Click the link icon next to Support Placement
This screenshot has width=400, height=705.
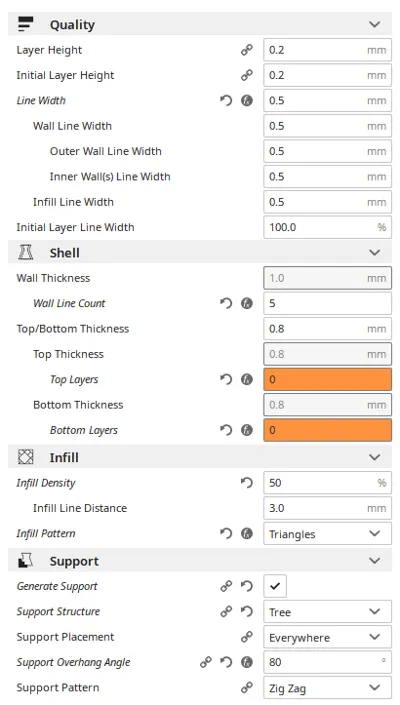pos(247,637)
